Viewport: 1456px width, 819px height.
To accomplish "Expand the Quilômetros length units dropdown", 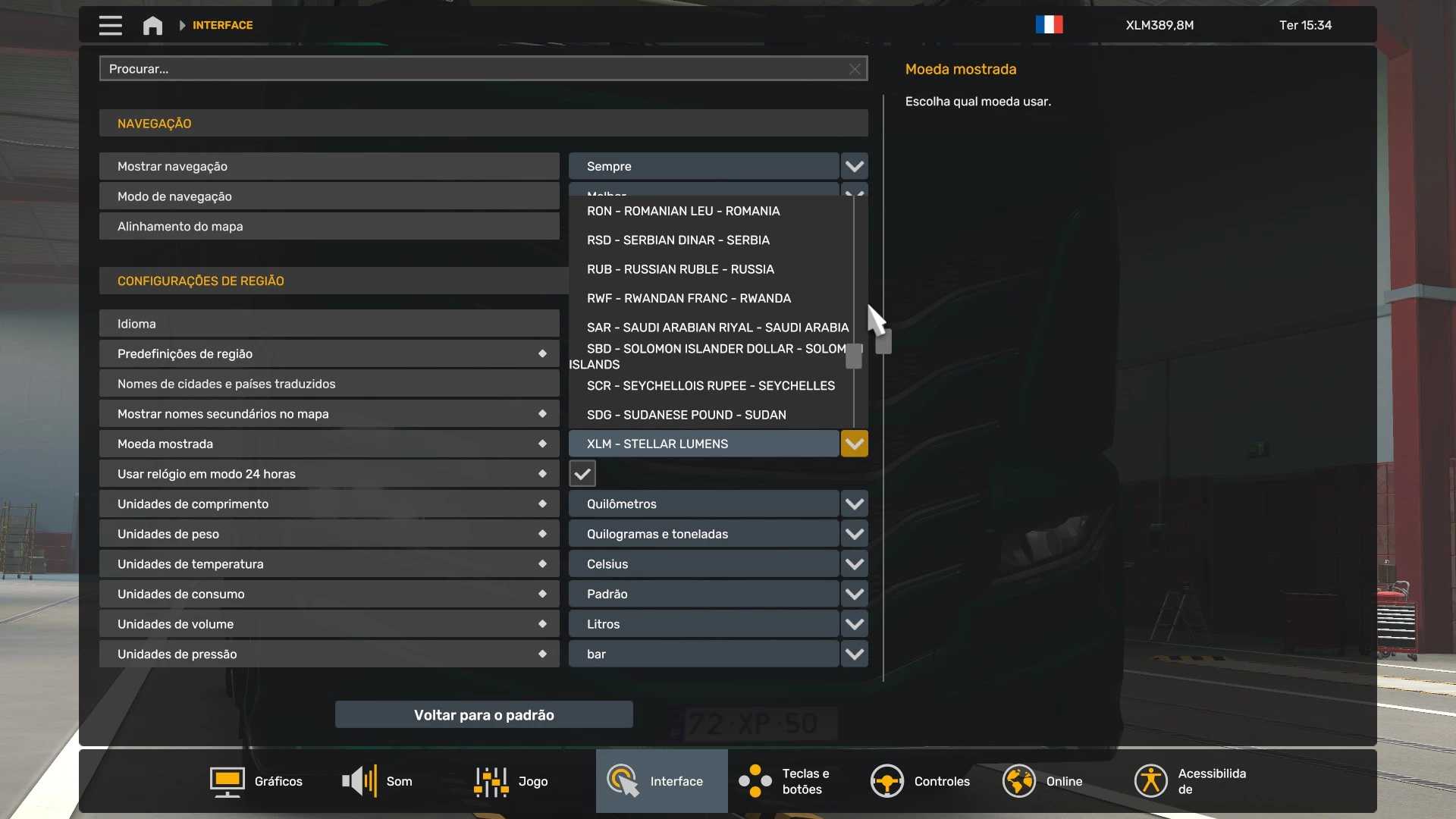I will tap(854, 504).
